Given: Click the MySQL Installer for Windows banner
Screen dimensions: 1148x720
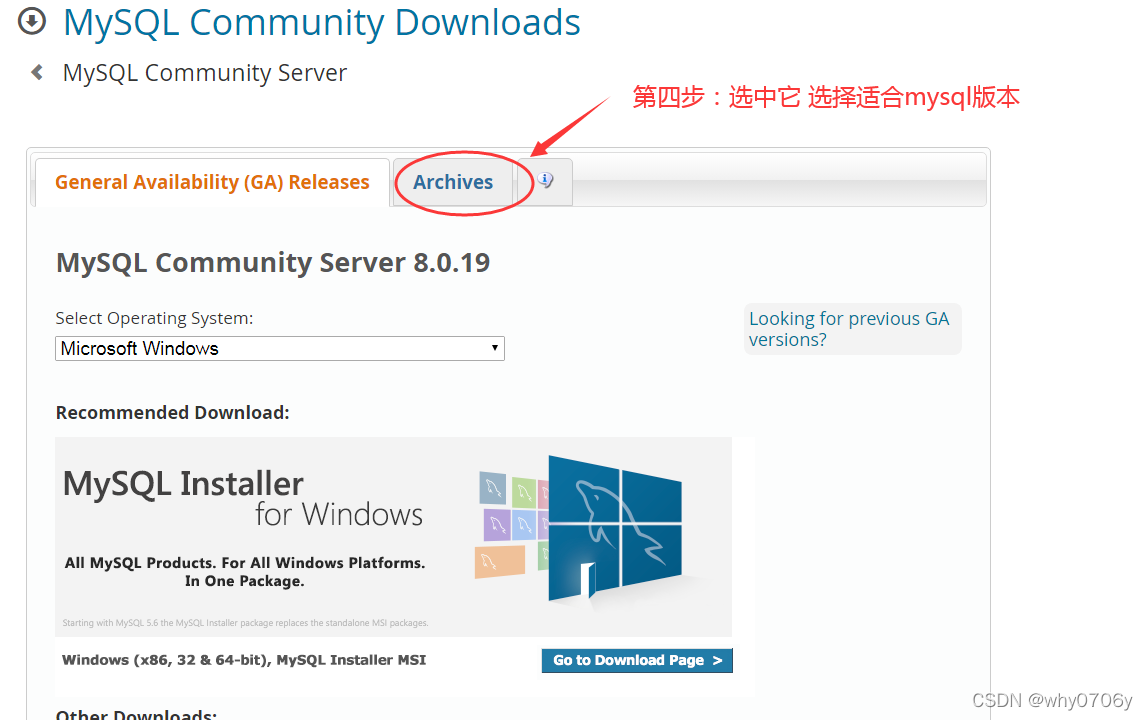Looking at the screenshot, I should pyautogui.click(x=393, y=537).
